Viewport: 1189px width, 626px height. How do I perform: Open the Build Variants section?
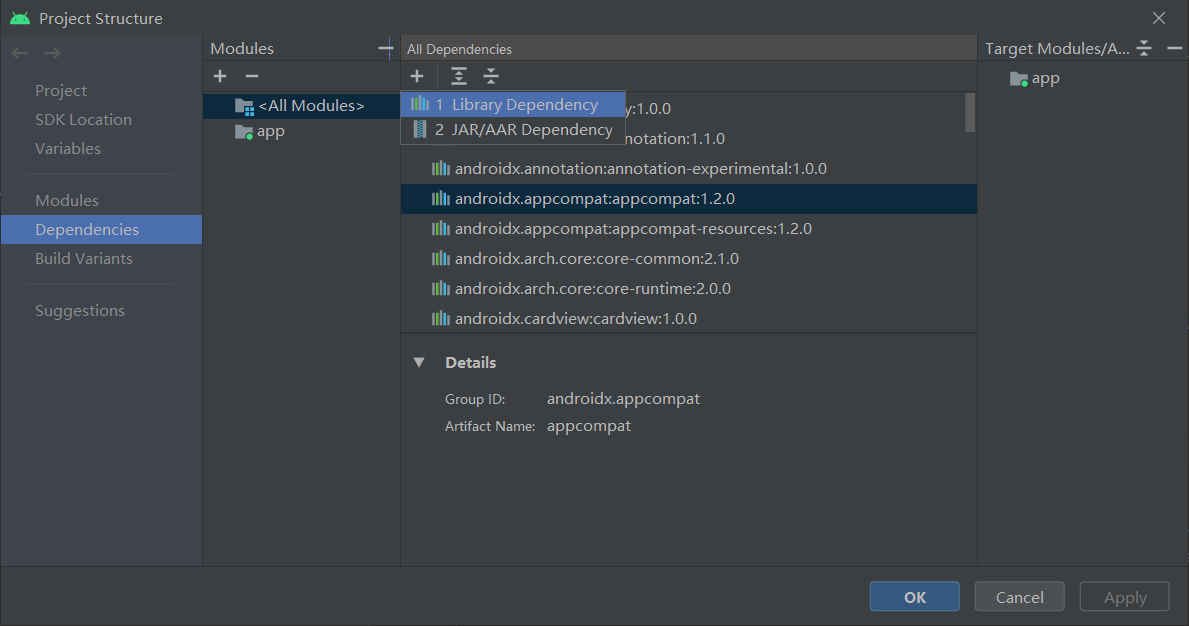83,258
